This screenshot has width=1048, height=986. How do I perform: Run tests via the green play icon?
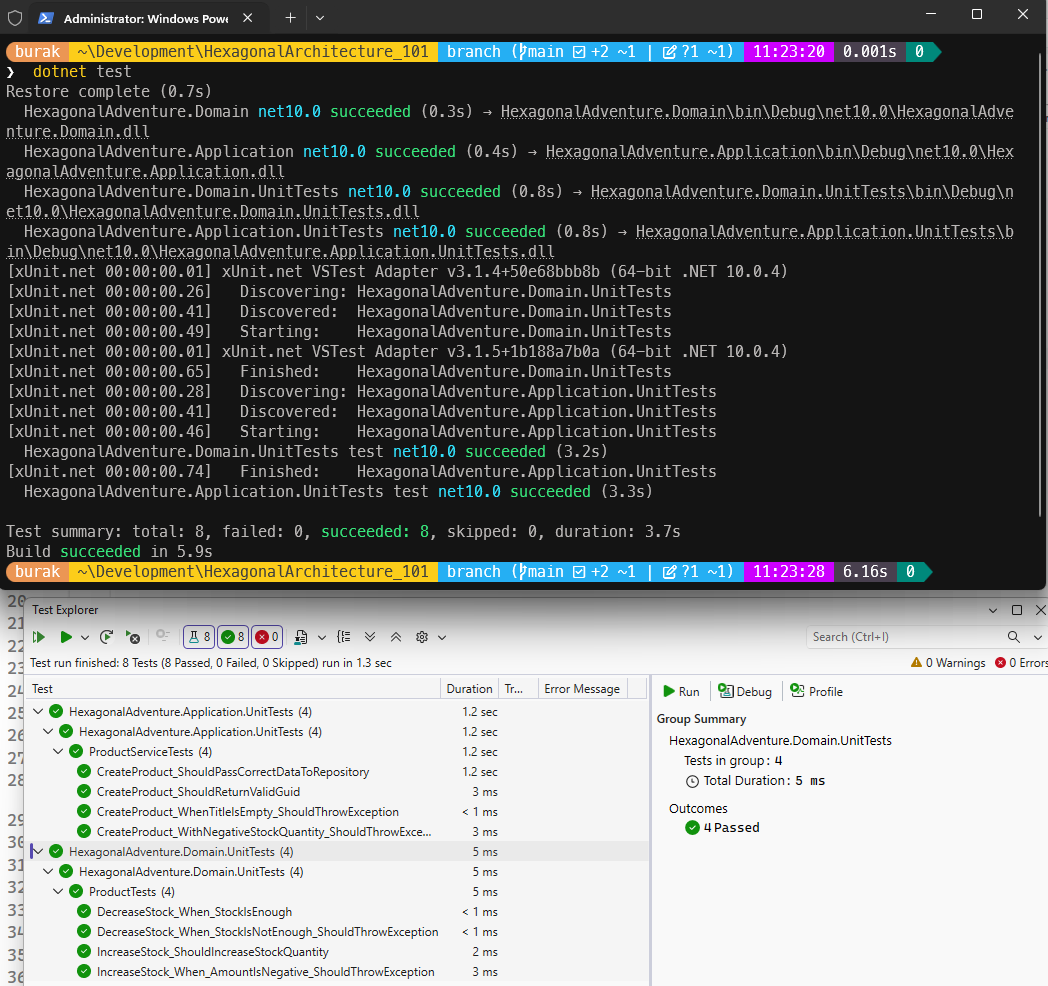tap(65, 637)
